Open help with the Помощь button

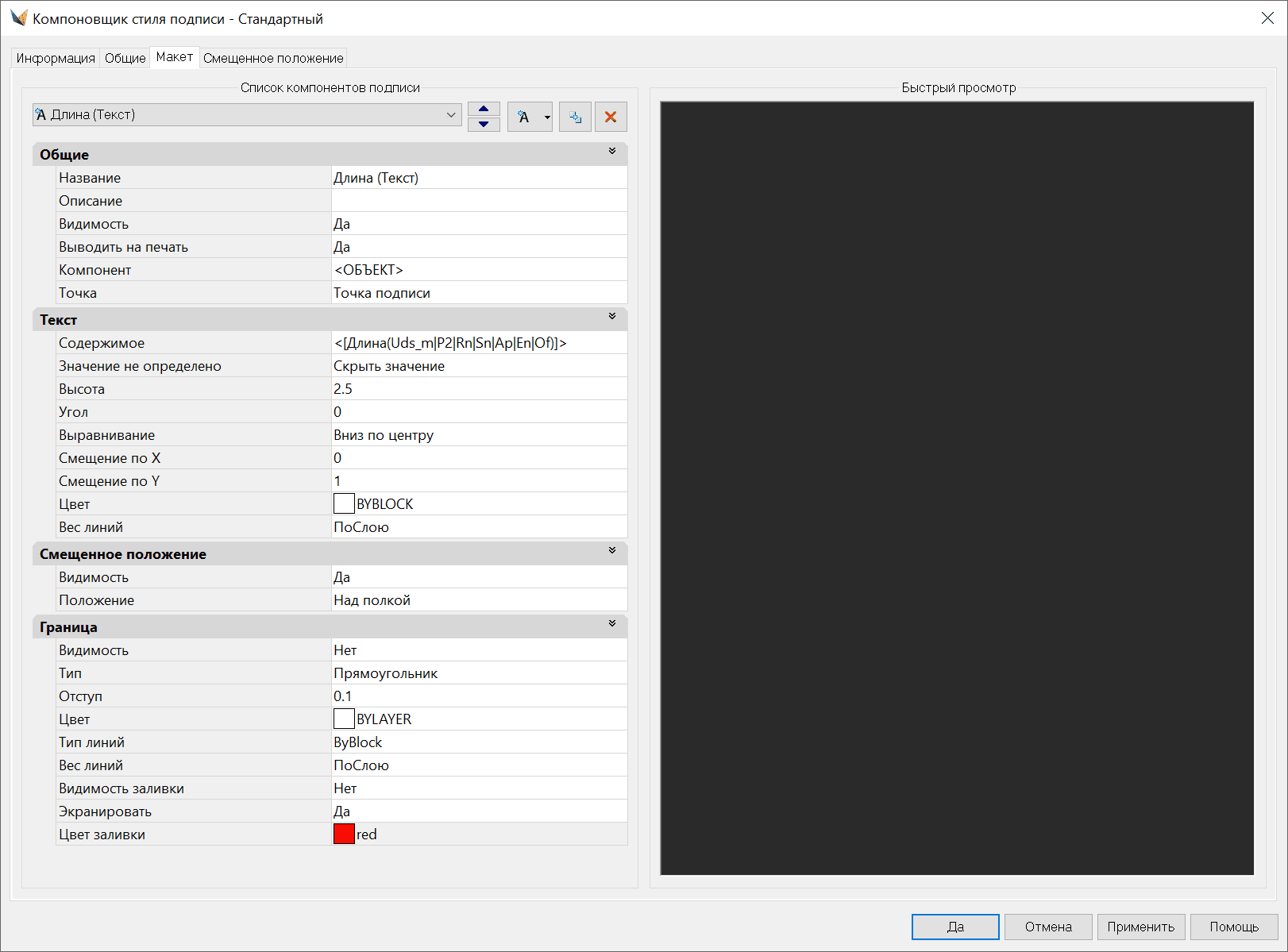pyautogui.click(x=1234, y=927)
